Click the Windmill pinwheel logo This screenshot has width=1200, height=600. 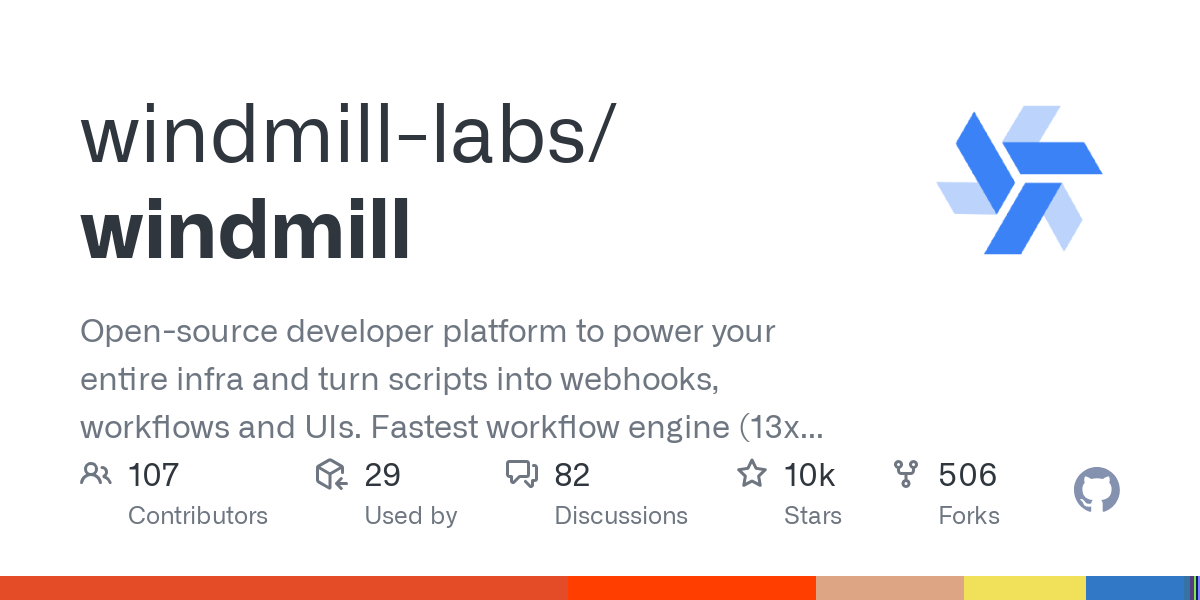tap(1019, 180)
